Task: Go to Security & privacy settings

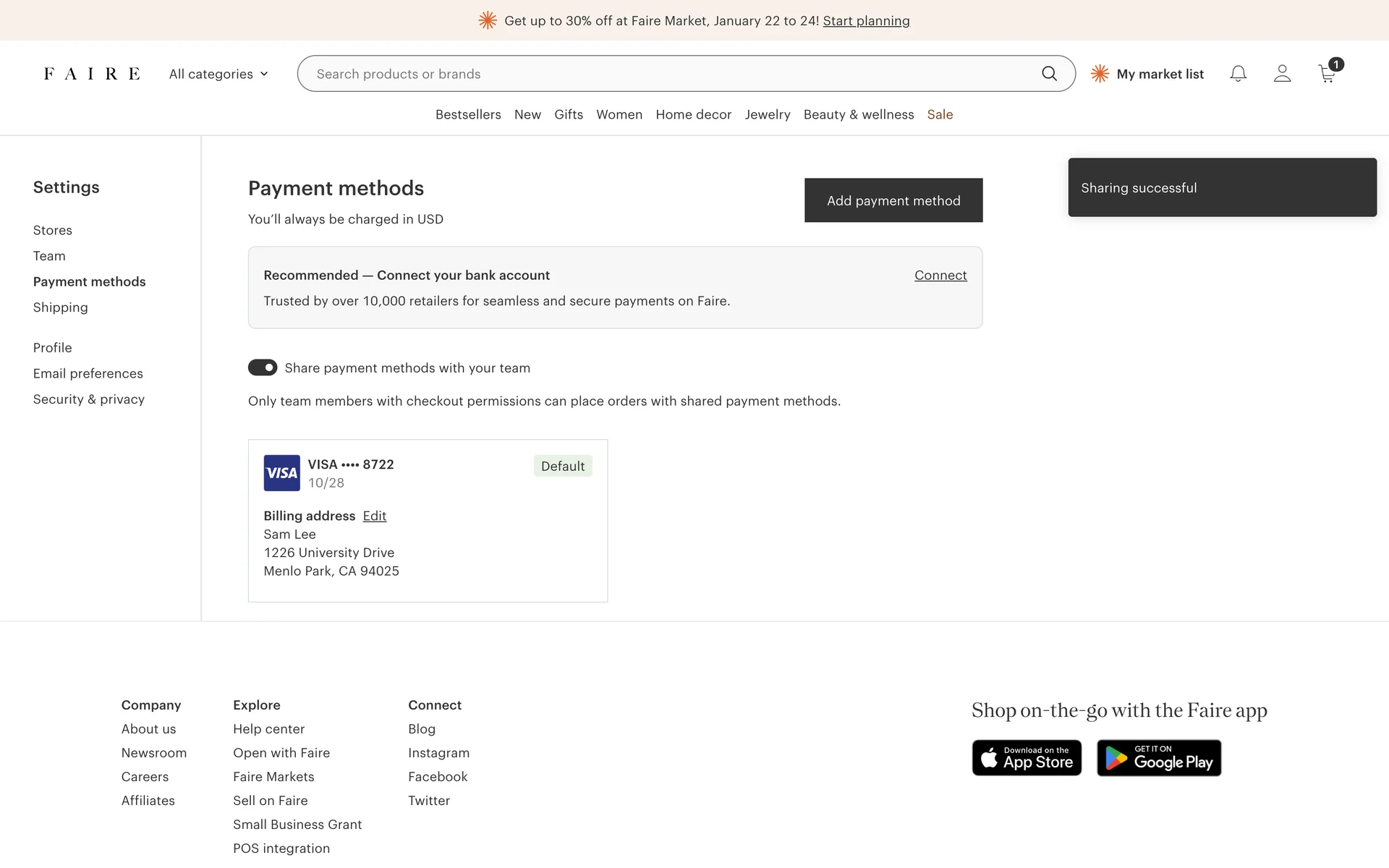Action: coord(88,399)
